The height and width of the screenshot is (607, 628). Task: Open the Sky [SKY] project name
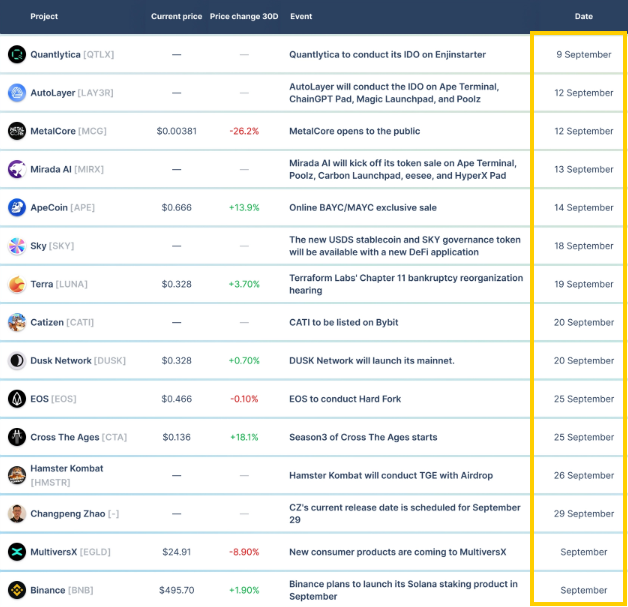[52, 246]
